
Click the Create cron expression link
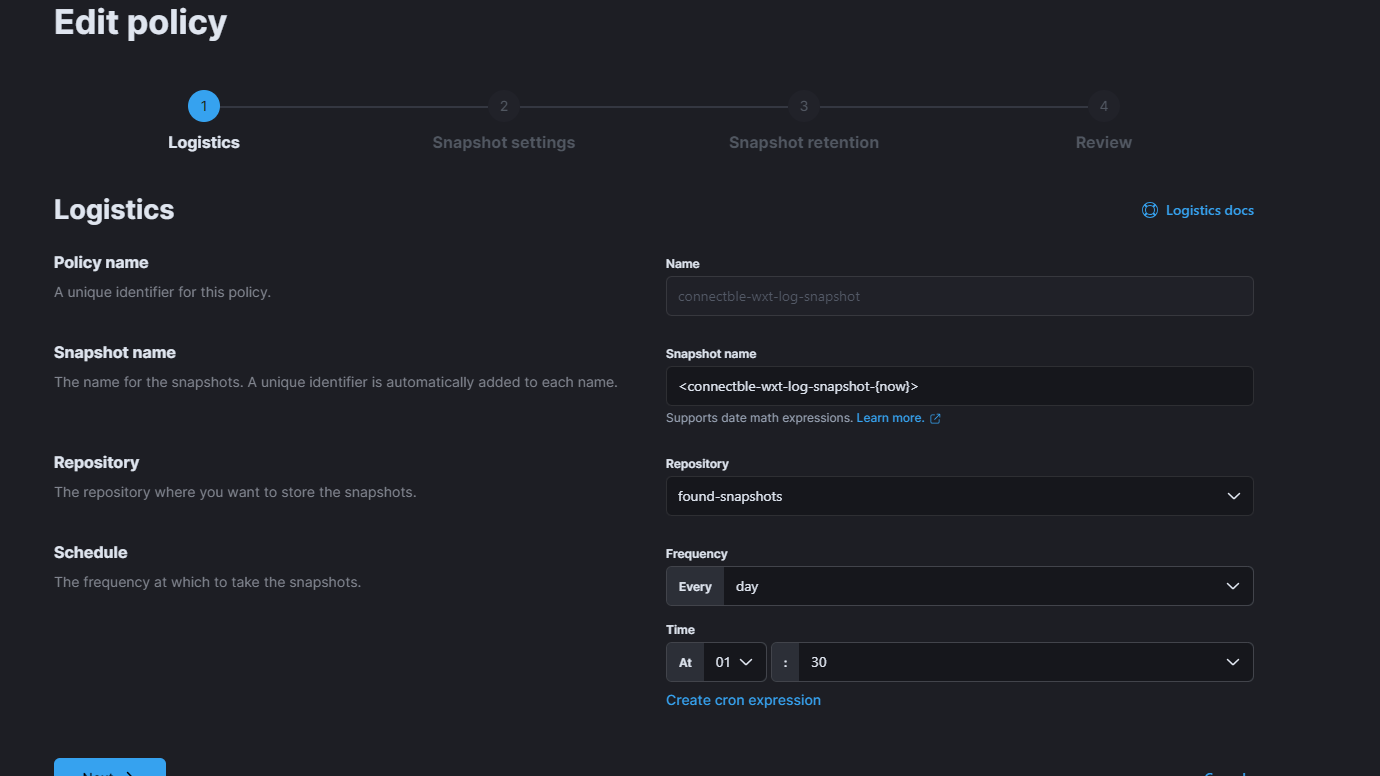(x=743, y=700)
